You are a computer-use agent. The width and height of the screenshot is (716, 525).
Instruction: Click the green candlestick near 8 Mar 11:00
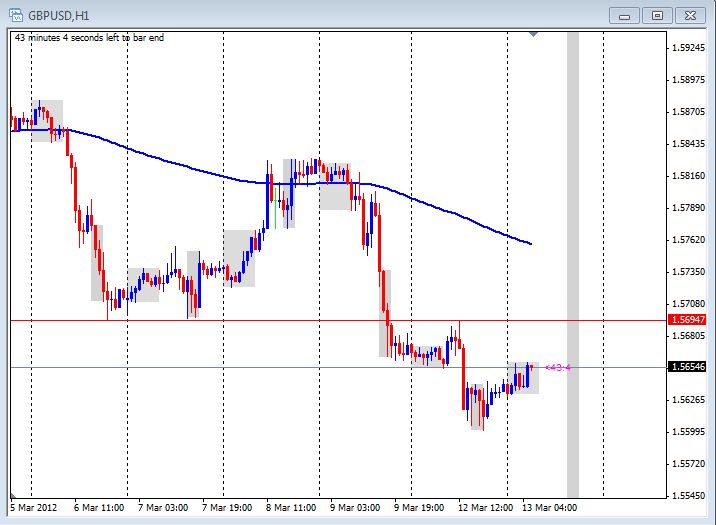pyautogui.click(x=275, y=208)
